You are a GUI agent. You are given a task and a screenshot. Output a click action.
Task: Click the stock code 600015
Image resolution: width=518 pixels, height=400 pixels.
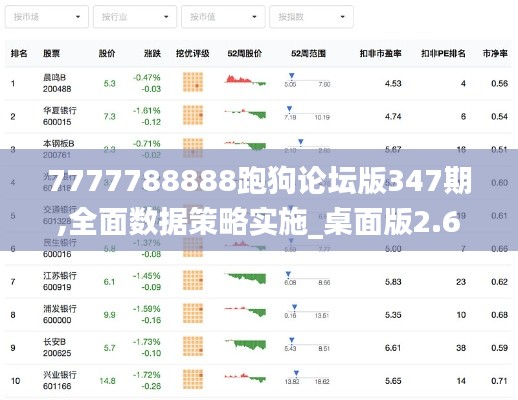click(x=57, y=122)
